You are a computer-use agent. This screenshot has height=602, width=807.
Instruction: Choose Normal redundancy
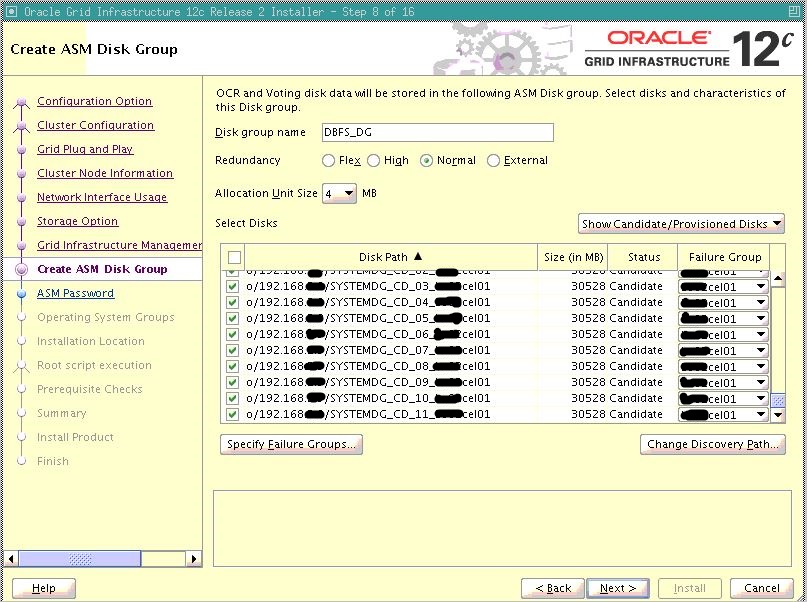426,161
